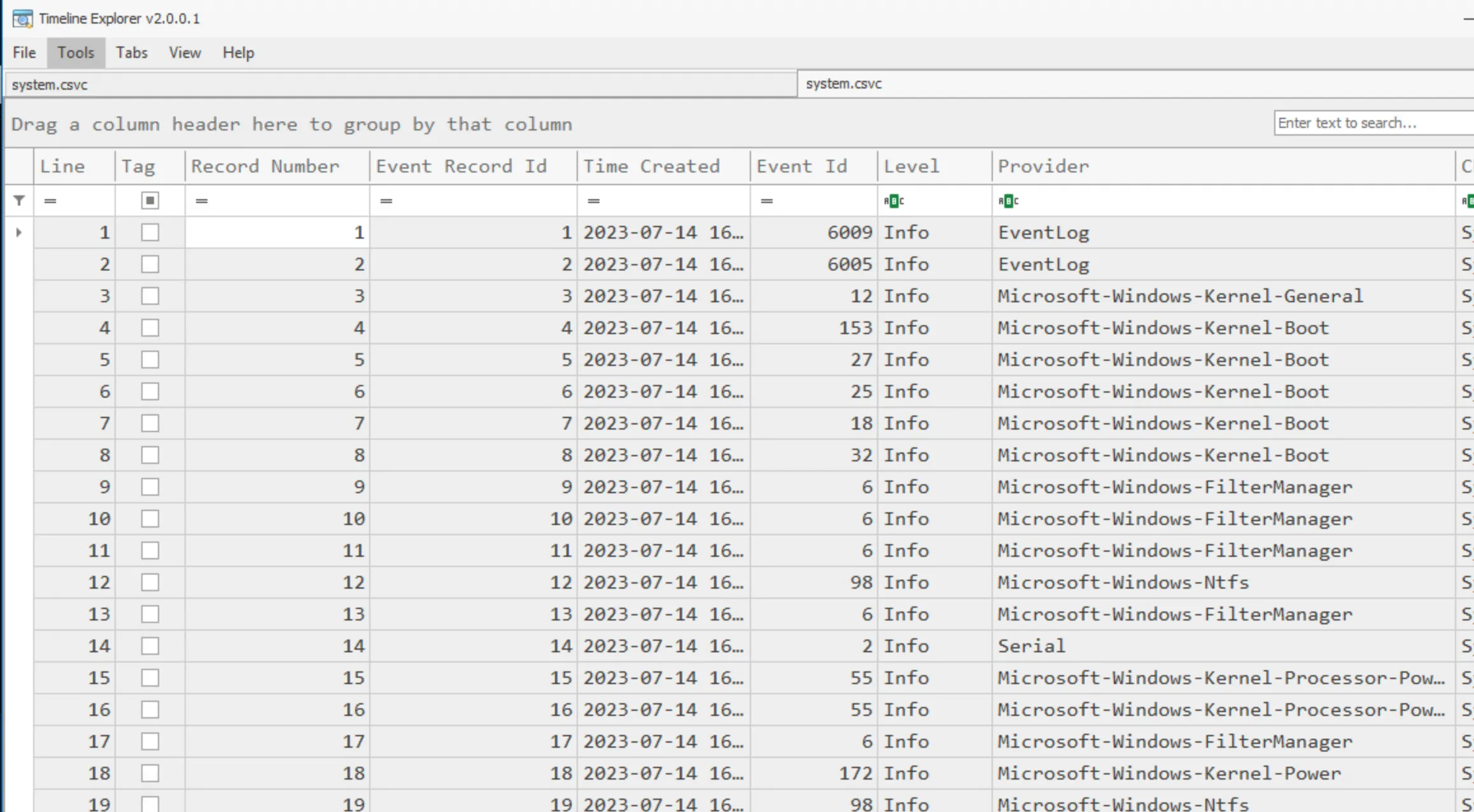Select Event Id cell 27 on line 5

[x=814, y=360]
